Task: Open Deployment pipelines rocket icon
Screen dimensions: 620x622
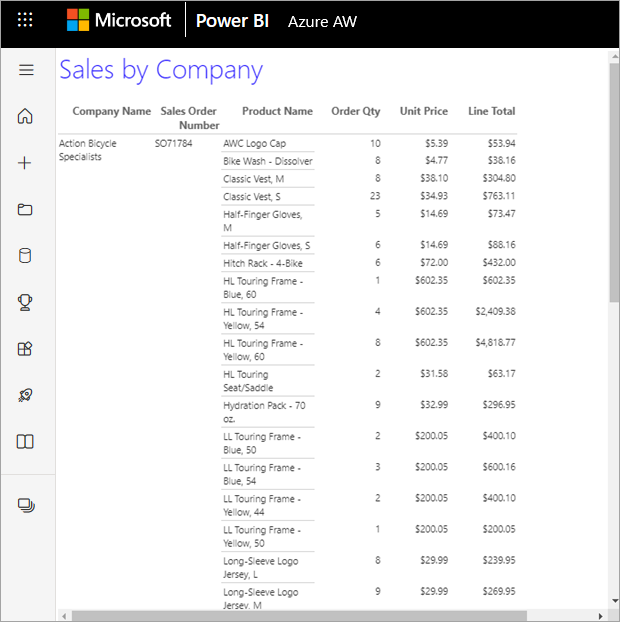Action: 25,395
